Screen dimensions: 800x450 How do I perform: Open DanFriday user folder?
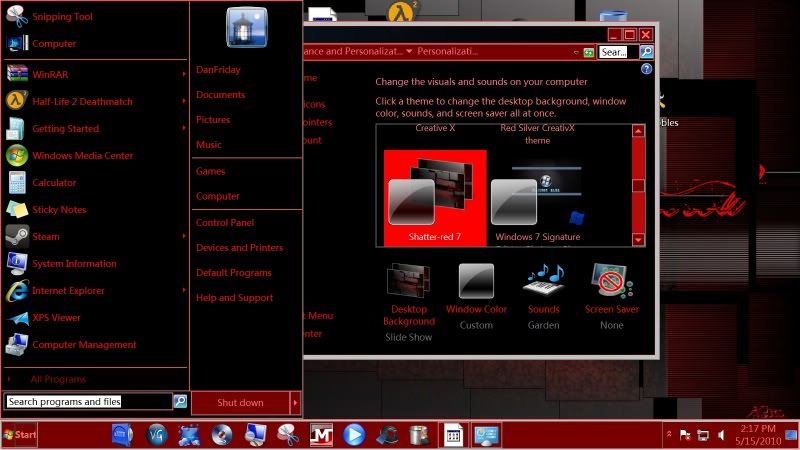pyautogui.click(x=218, y=70)
